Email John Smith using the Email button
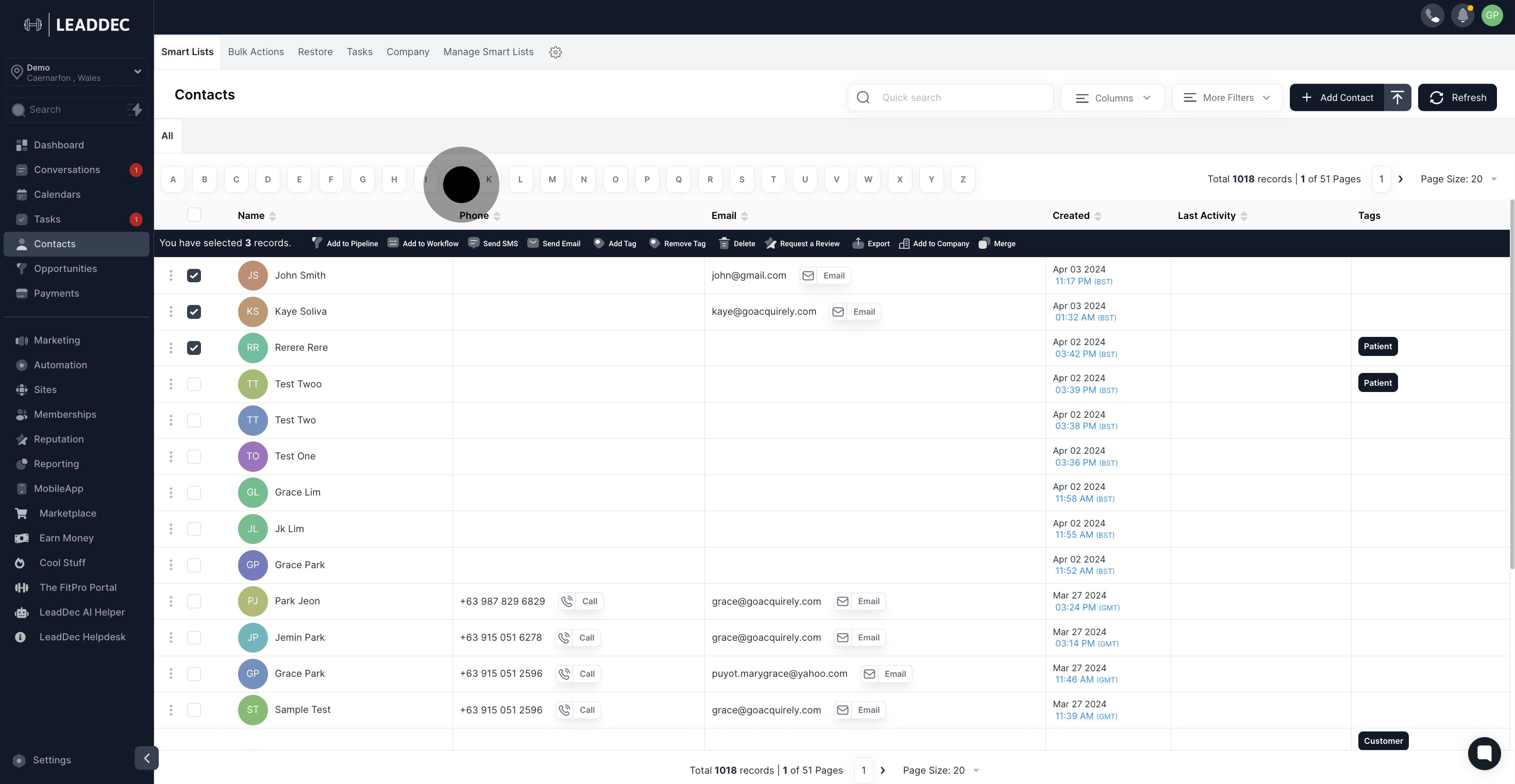The image size is (1515, 784). (x=825, y=276)
